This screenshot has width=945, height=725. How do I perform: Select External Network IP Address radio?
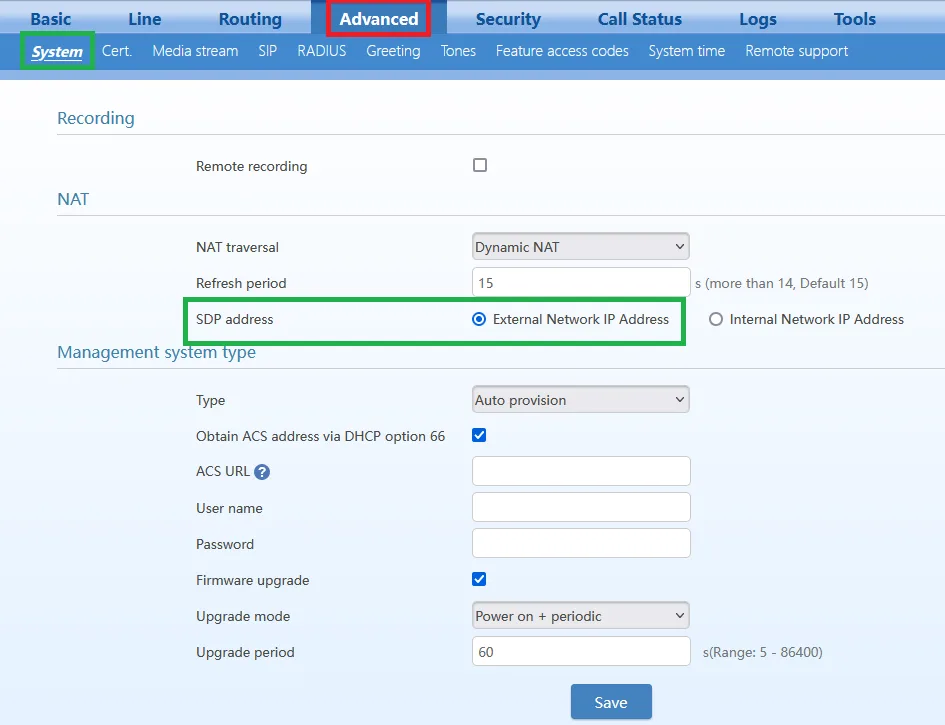point(479,319)
